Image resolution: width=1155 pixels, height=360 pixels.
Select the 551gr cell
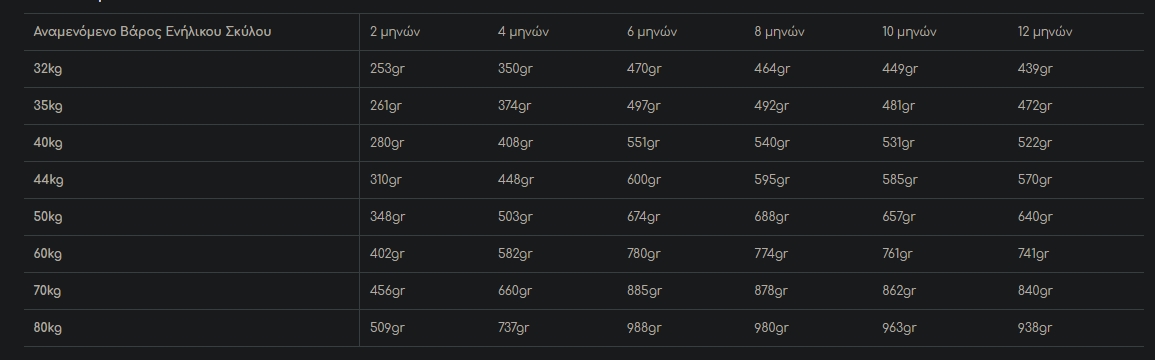pyautogui.click(x=643, y=143)
